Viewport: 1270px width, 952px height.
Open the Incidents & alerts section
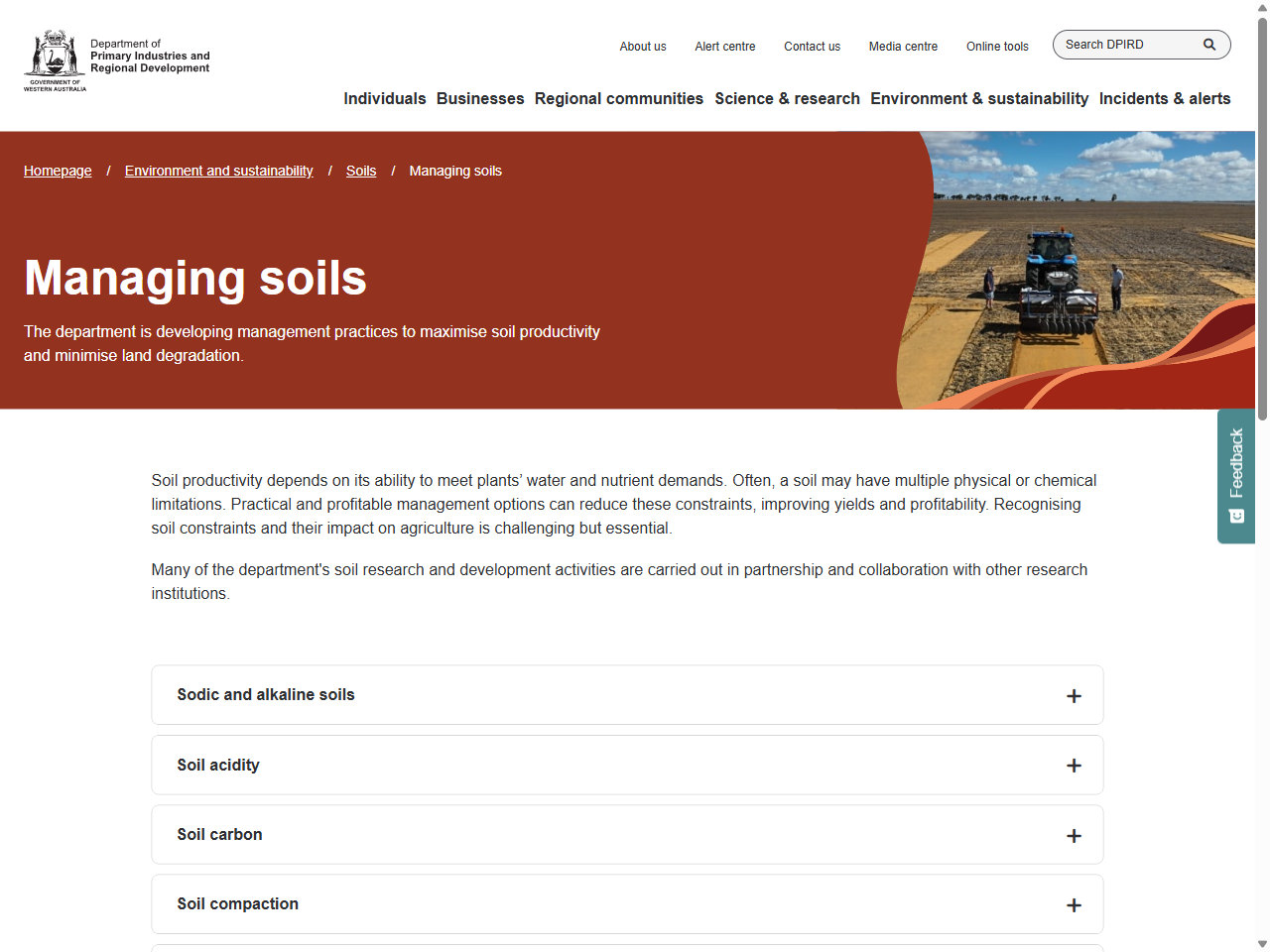click(x=1165, y=98)
